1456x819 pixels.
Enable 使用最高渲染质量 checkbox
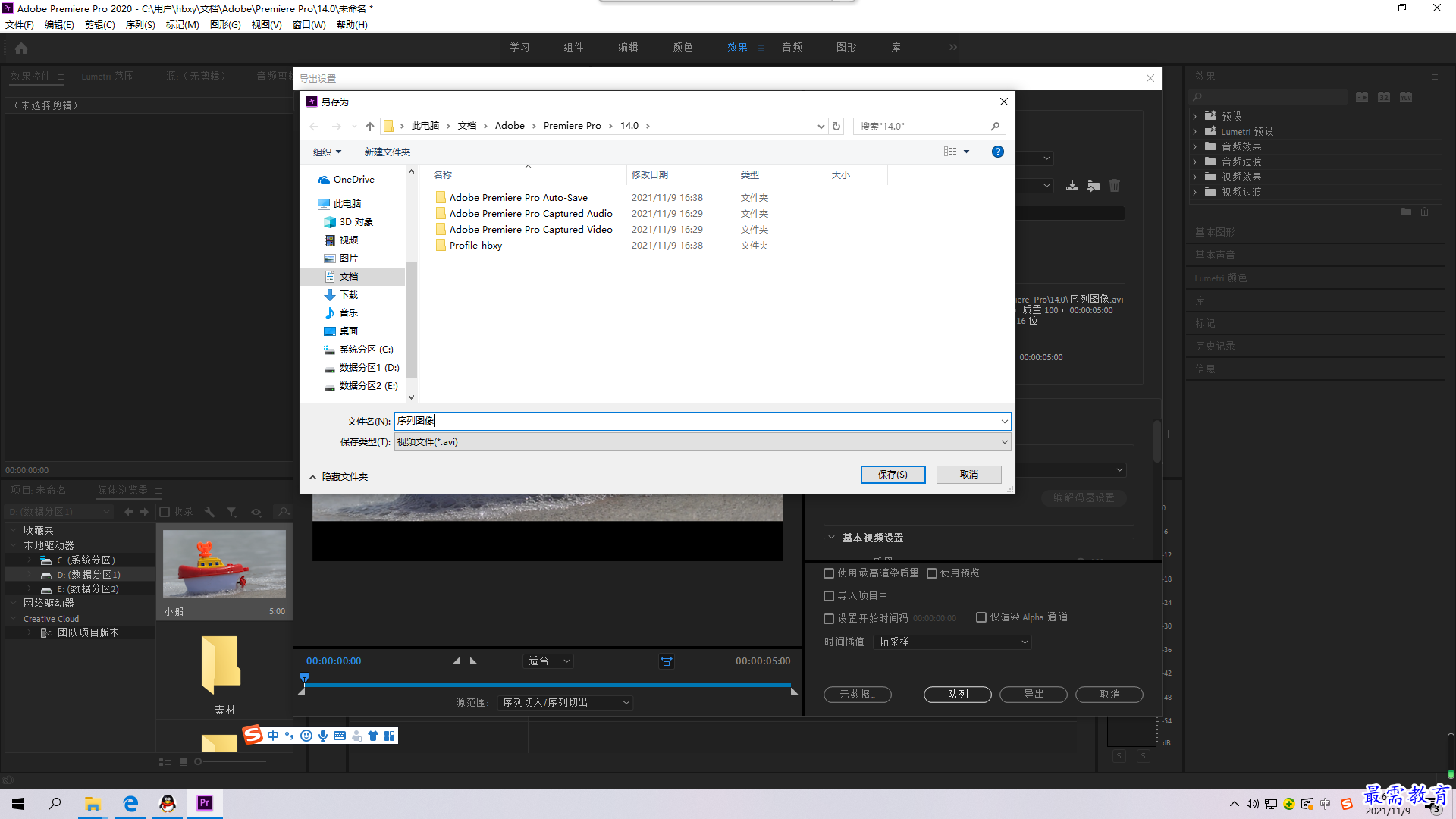tap(829, 573)
